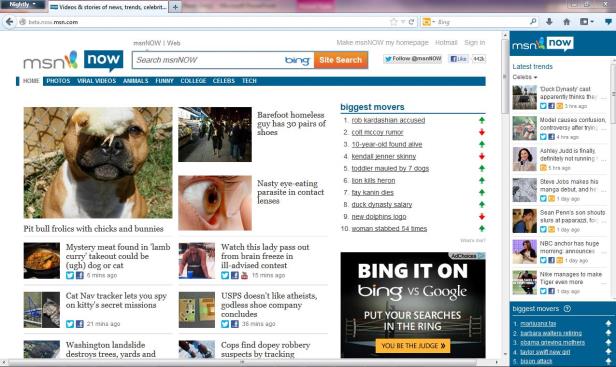Share the Cat Nav tracker story on Facebook
This screenshot has width=616, height=367.
[x=79, y=324]
